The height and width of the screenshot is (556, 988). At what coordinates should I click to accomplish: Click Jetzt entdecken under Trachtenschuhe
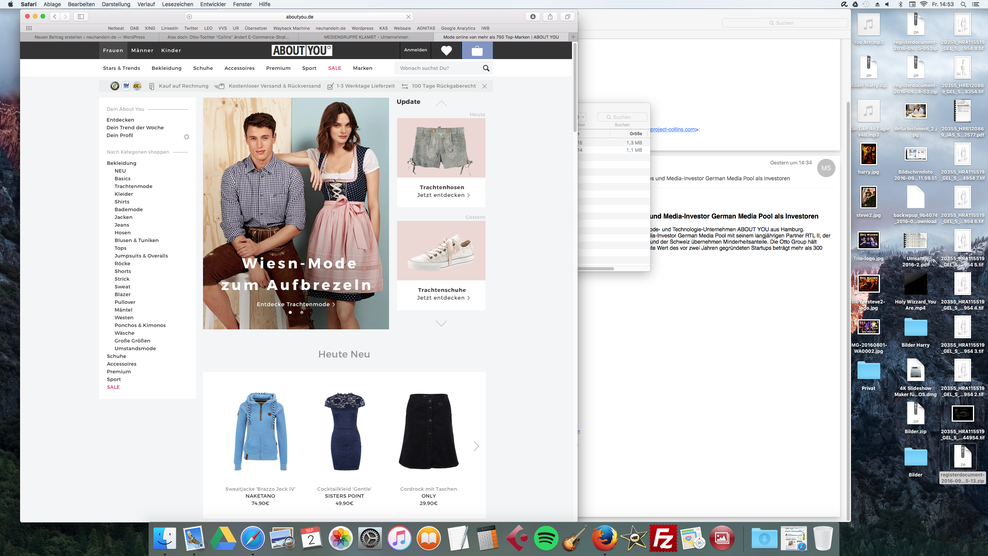(x=443, y=298)
